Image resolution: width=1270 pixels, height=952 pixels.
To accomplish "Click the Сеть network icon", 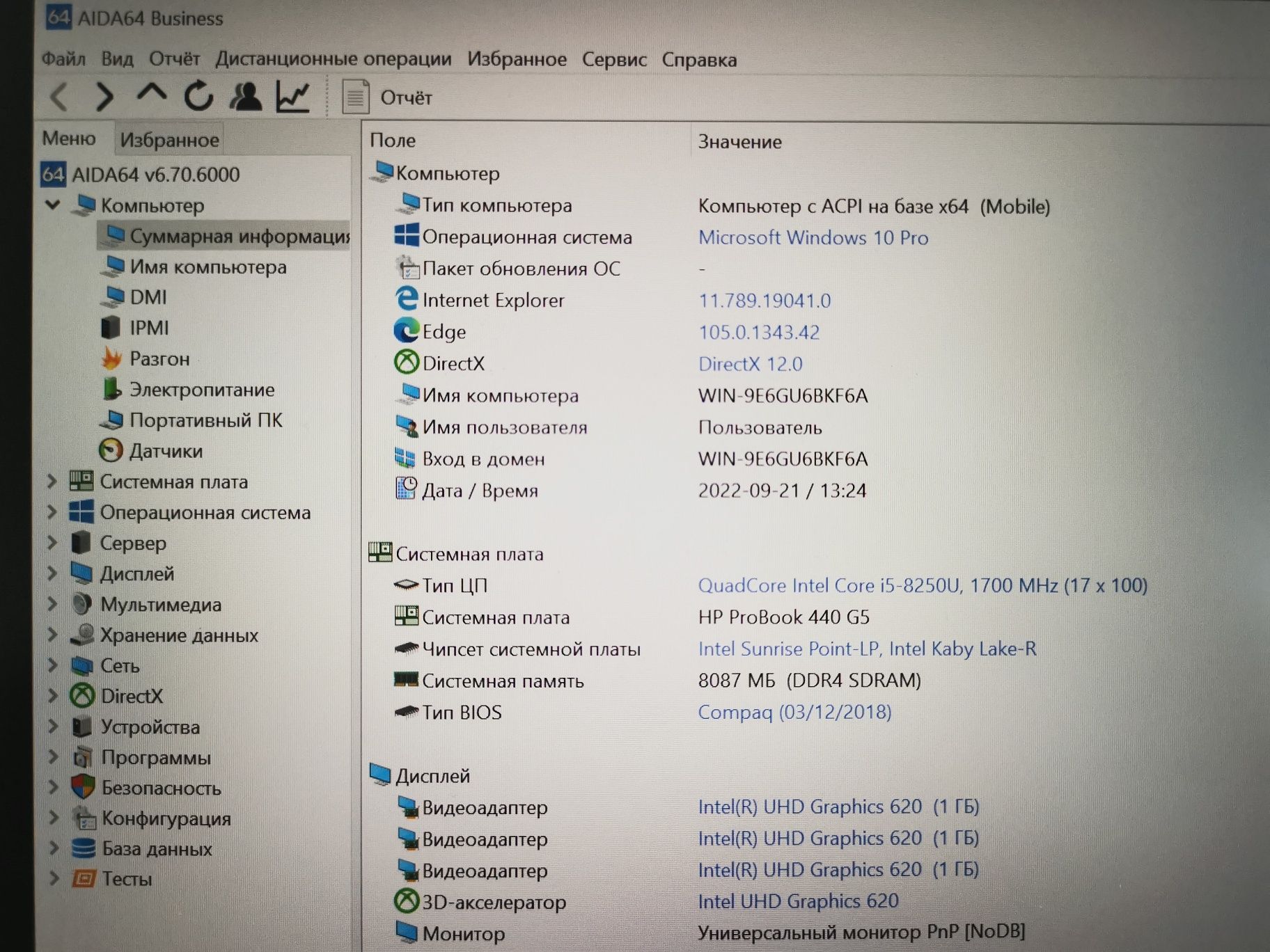I will point(82,665).
